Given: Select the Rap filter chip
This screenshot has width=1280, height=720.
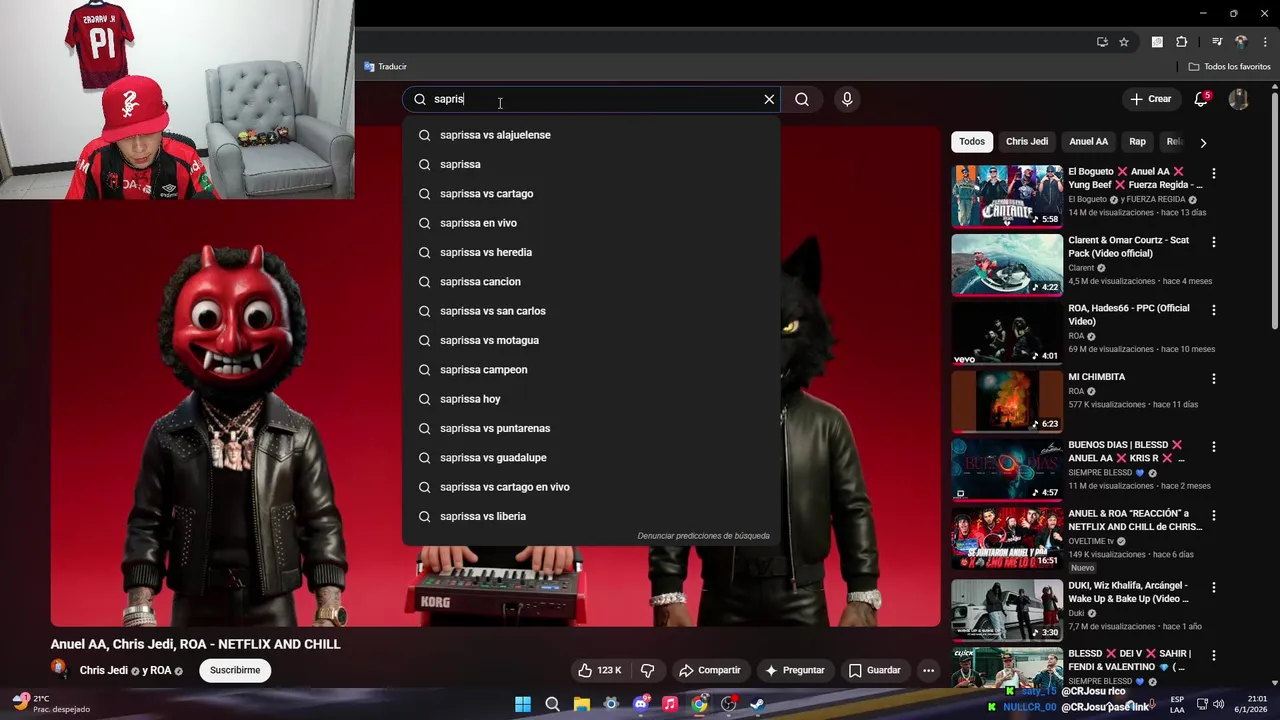Looking at the screenshot, I should [1137, 142].
